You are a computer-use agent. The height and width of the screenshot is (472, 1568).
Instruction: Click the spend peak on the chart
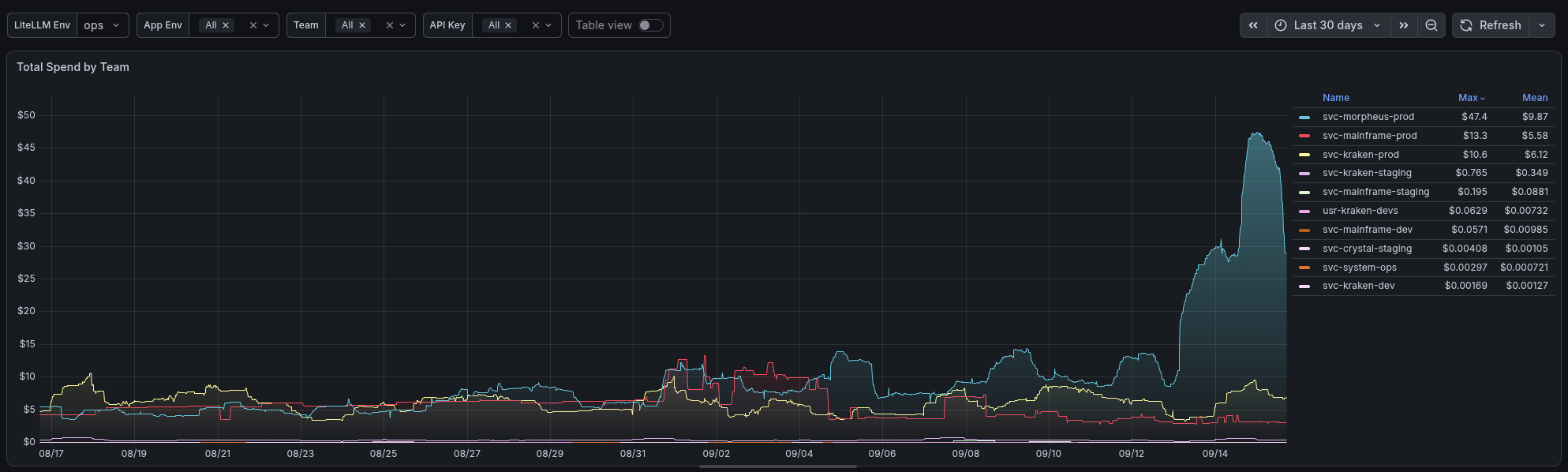point(1256,134)
